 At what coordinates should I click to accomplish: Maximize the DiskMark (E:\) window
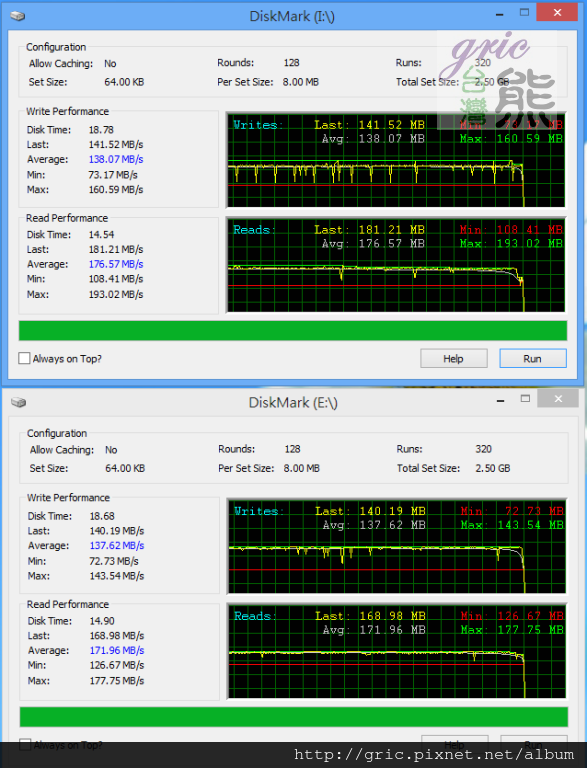point(525,399)
